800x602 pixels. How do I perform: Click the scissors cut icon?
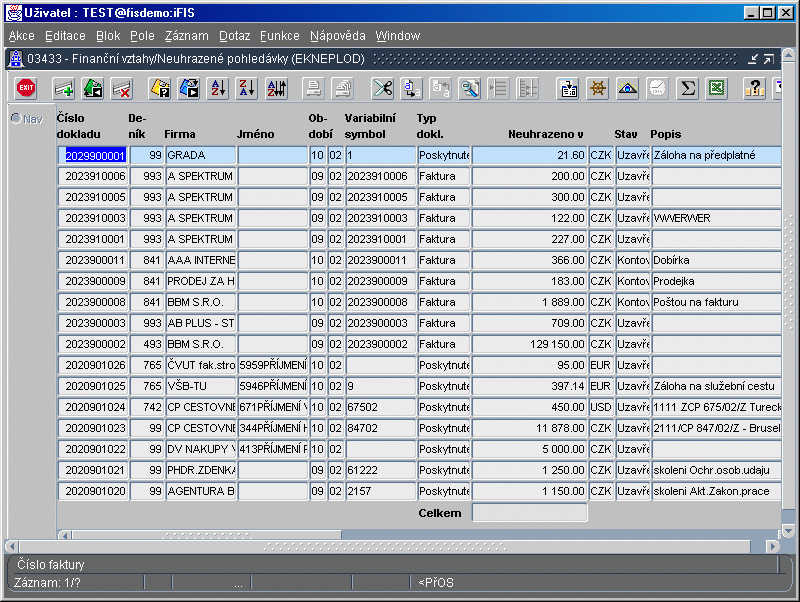point(382,88)
